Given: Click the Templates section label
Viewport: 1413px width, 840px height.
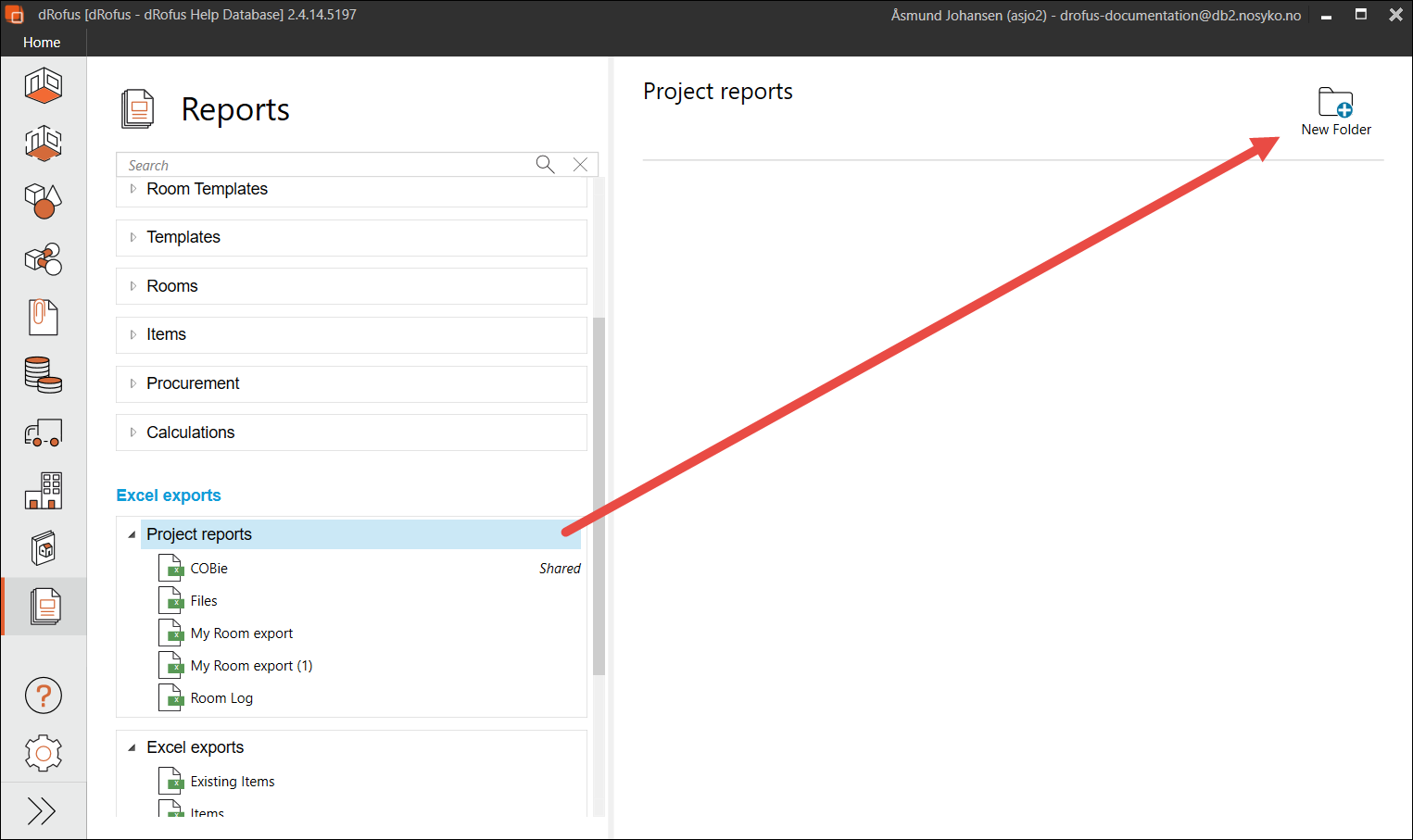Looking at the screenshot, I should coord(183,237).
